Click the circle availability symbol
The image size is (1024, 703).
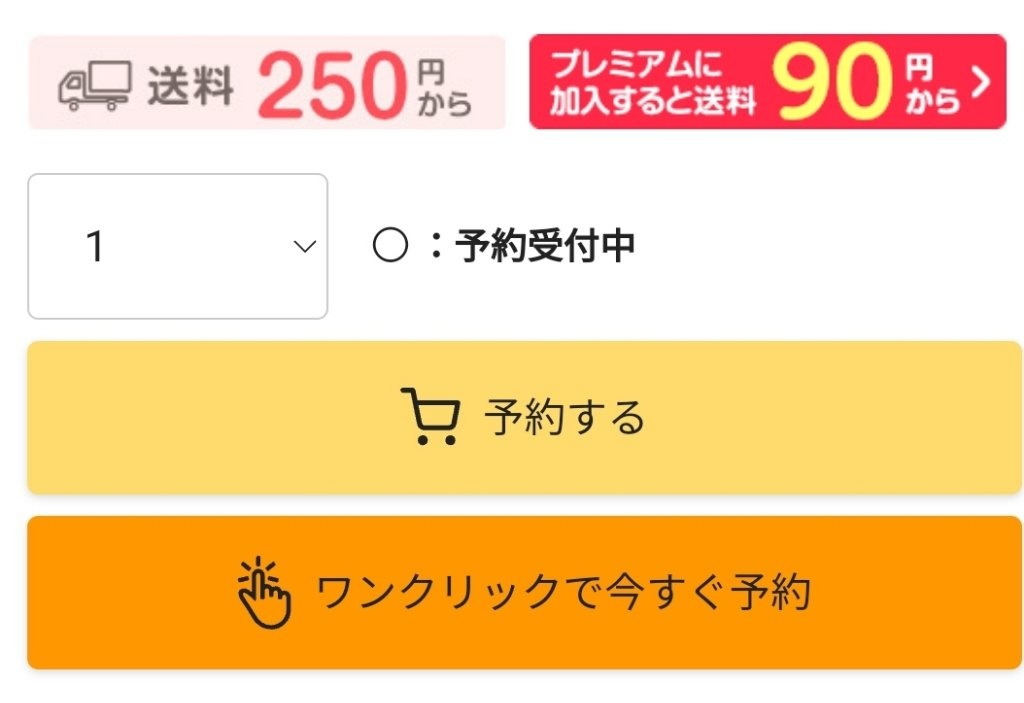tap(391, 245)
